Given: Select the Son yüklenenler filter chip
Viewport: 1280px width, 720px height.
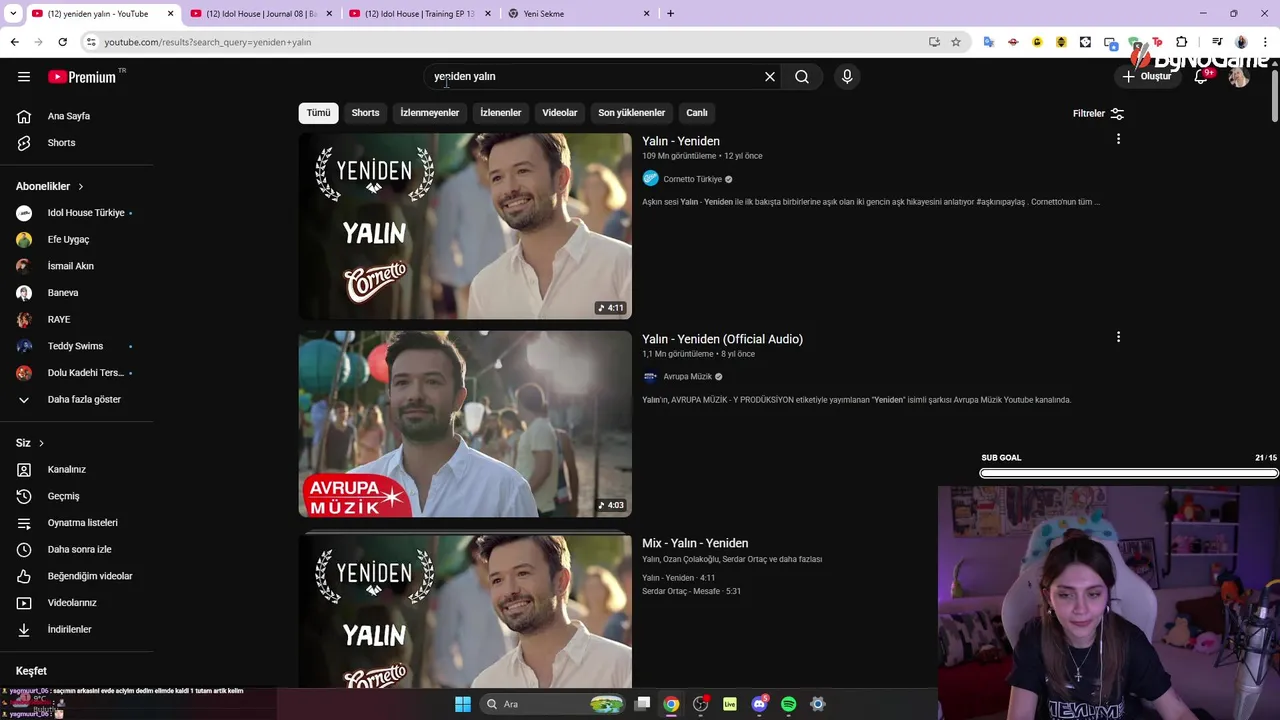Looking at the screenshot, I should click(x=631, y=113).
